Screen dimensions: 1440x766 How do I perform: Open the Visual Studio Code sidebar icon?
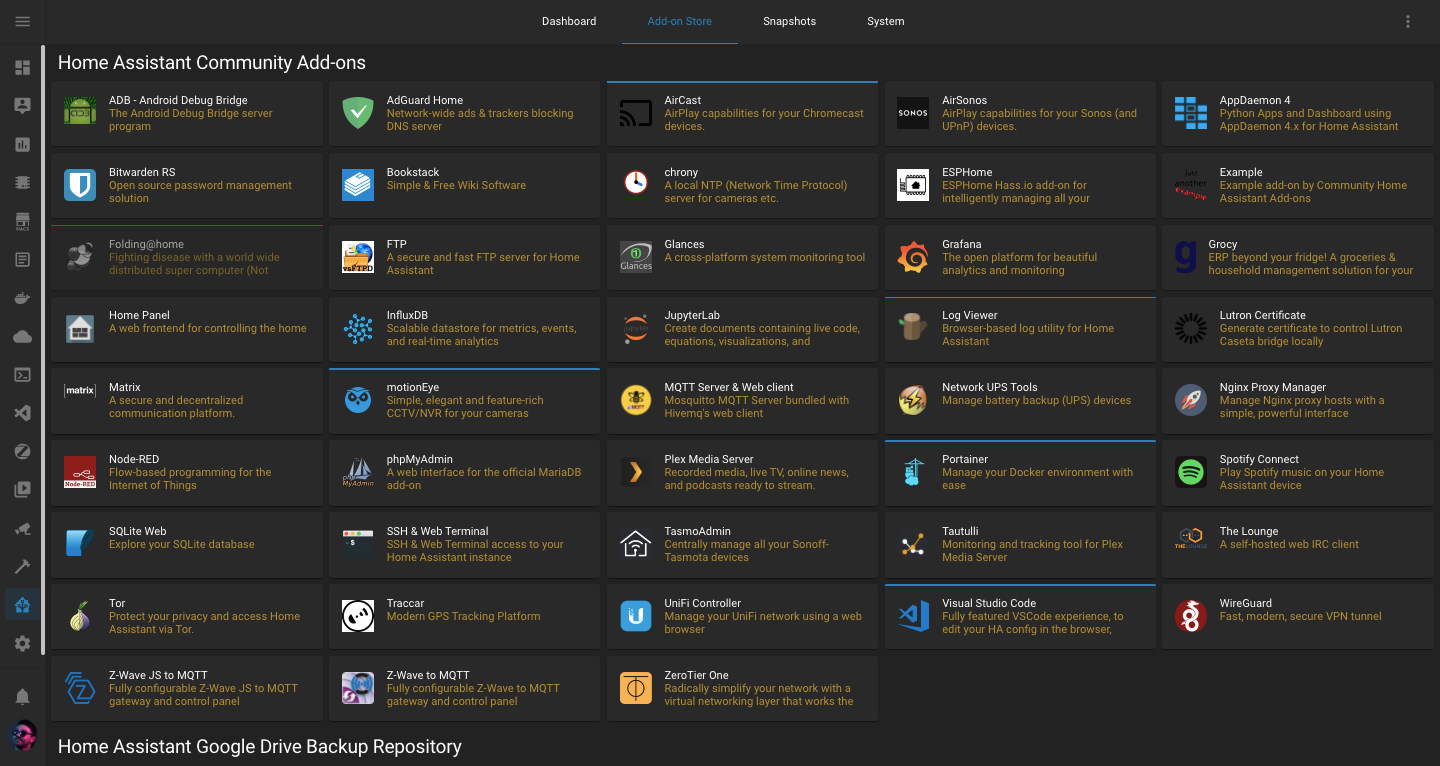(22, 413)
